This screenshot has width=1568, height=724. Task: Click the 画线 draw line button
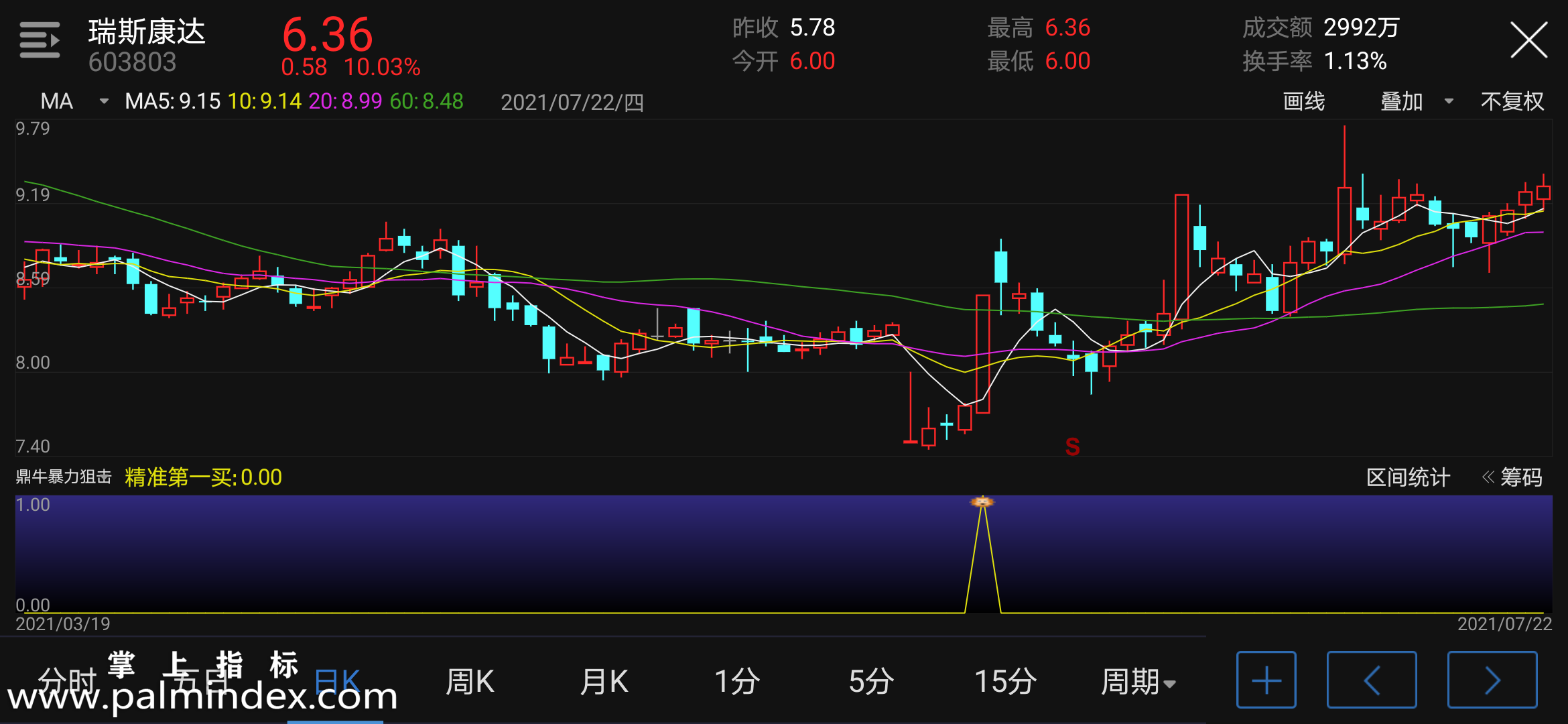tap(1303, 101)
